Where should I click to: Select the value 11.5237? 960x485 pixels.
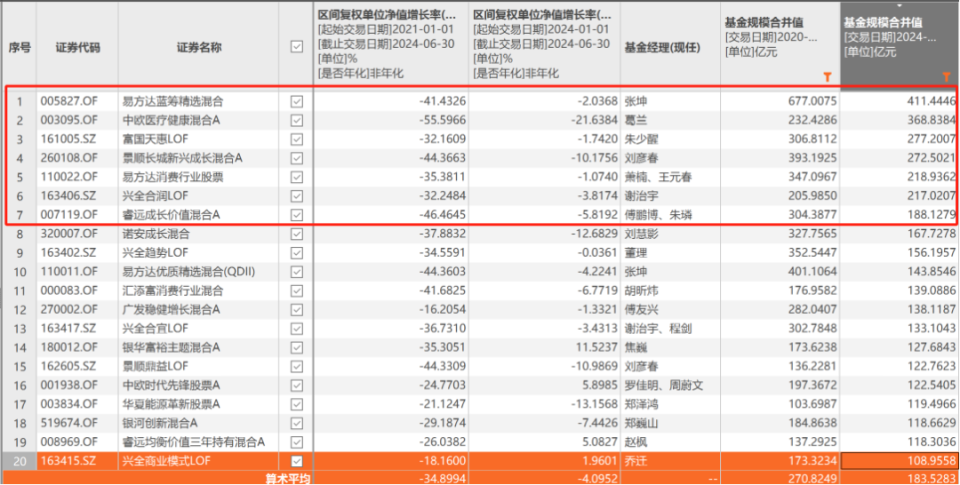coord(597,348)
